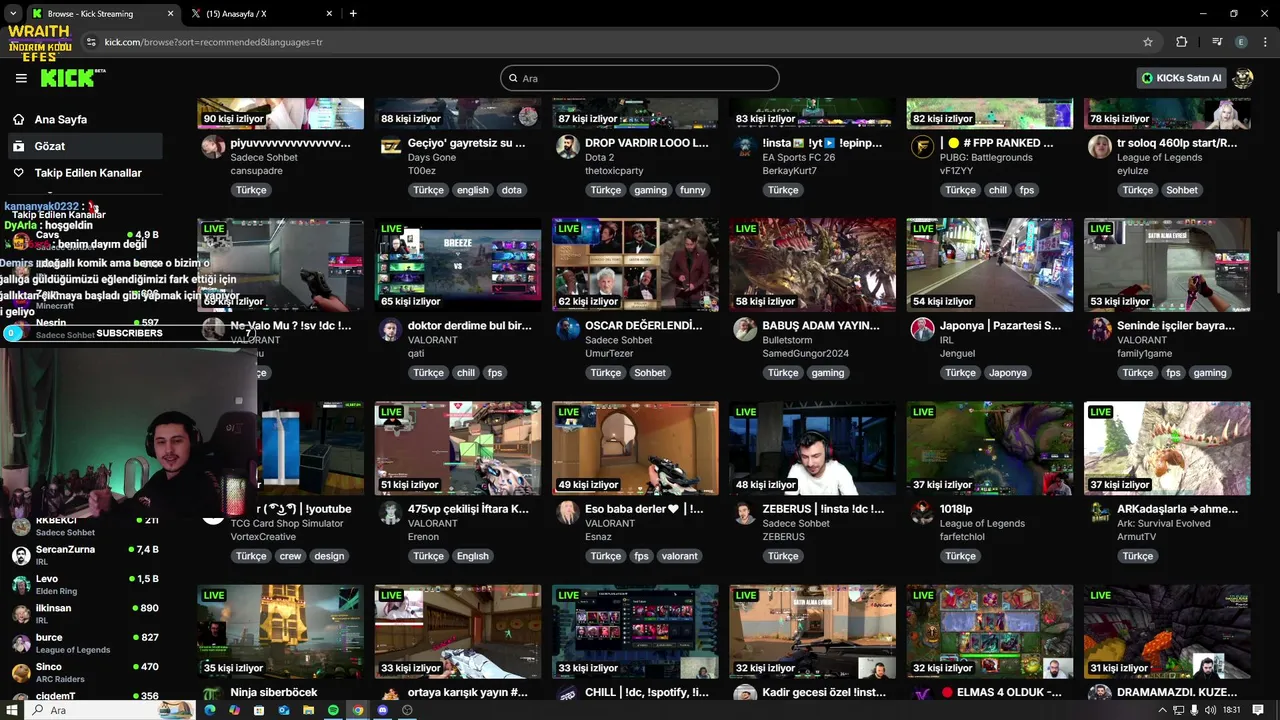Open the user profile avatar menu

click(x=1243, y=78)
